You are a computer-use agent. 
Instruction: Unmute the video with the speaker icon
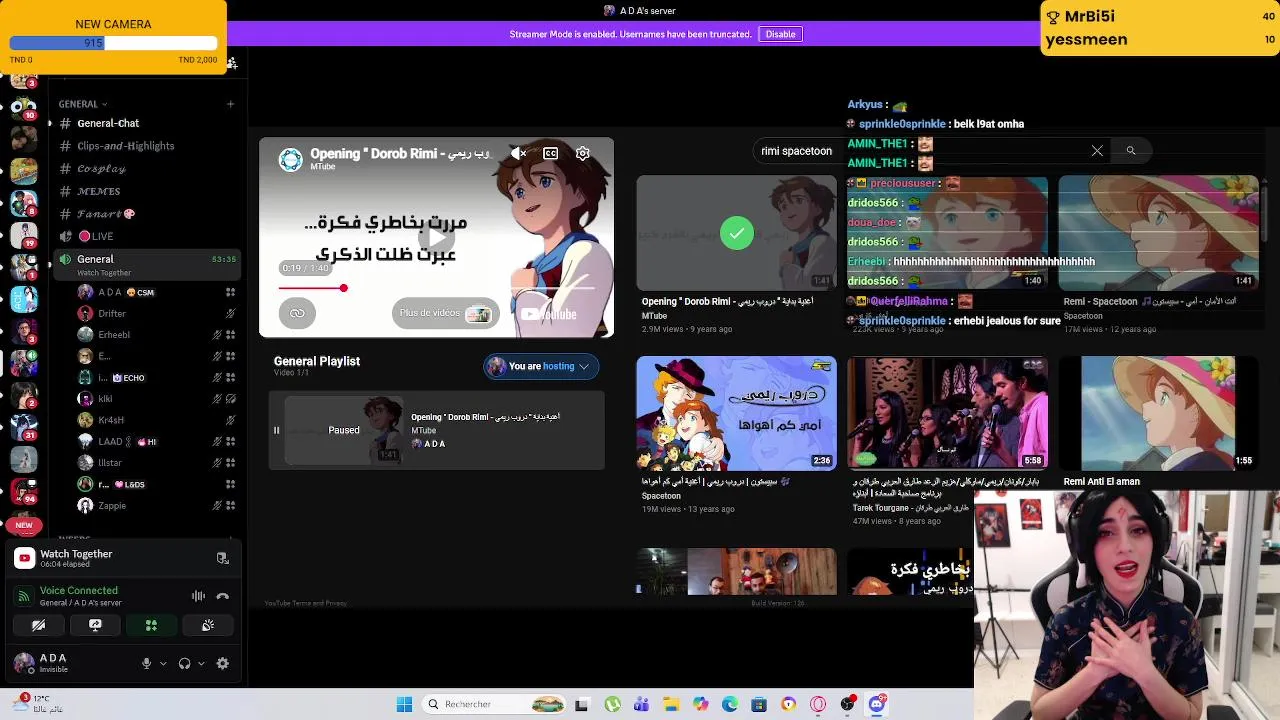click(518, 153)
